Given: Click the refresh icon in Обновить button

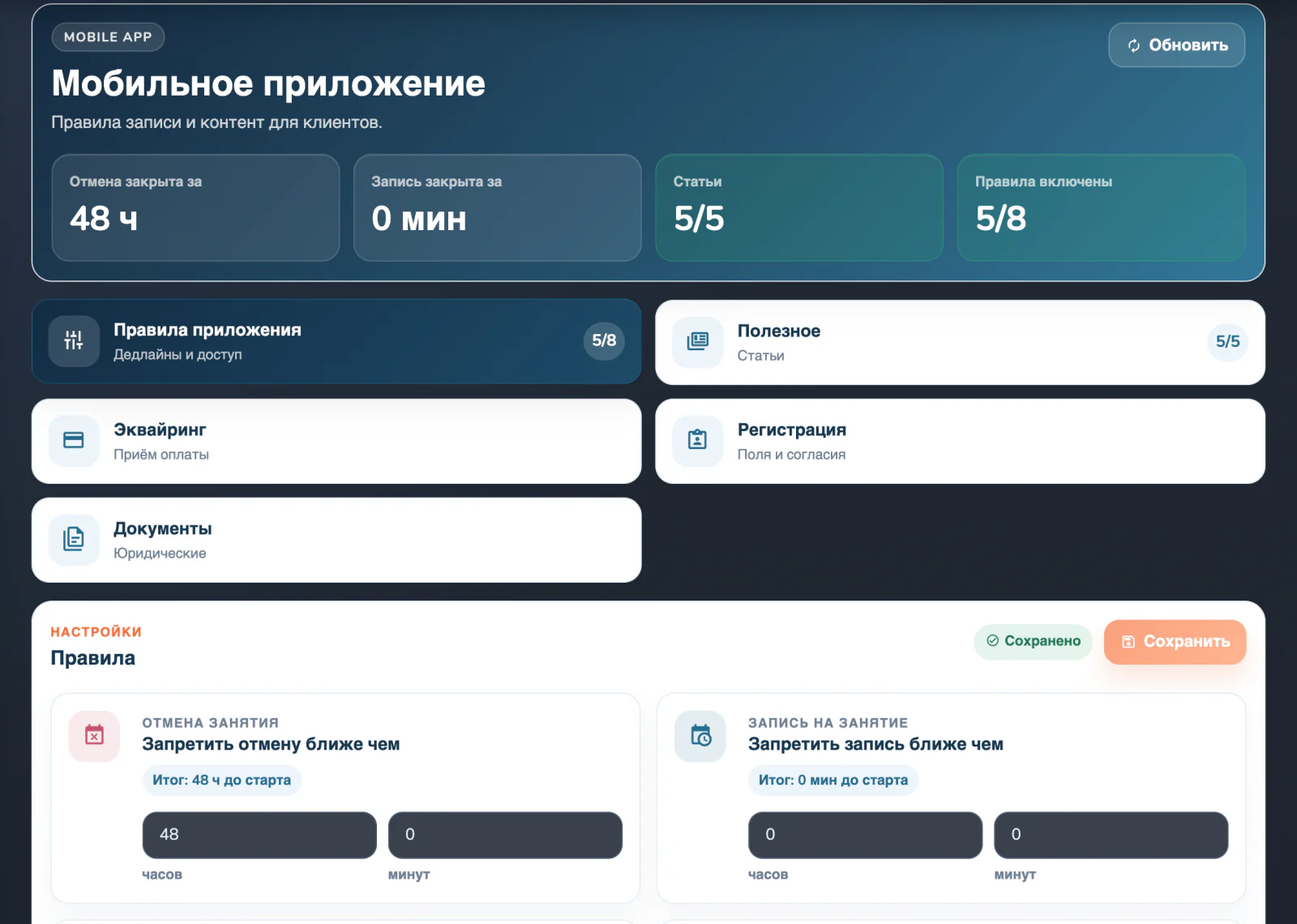Looking at the screenshot, I should [x=1133, y=45].
